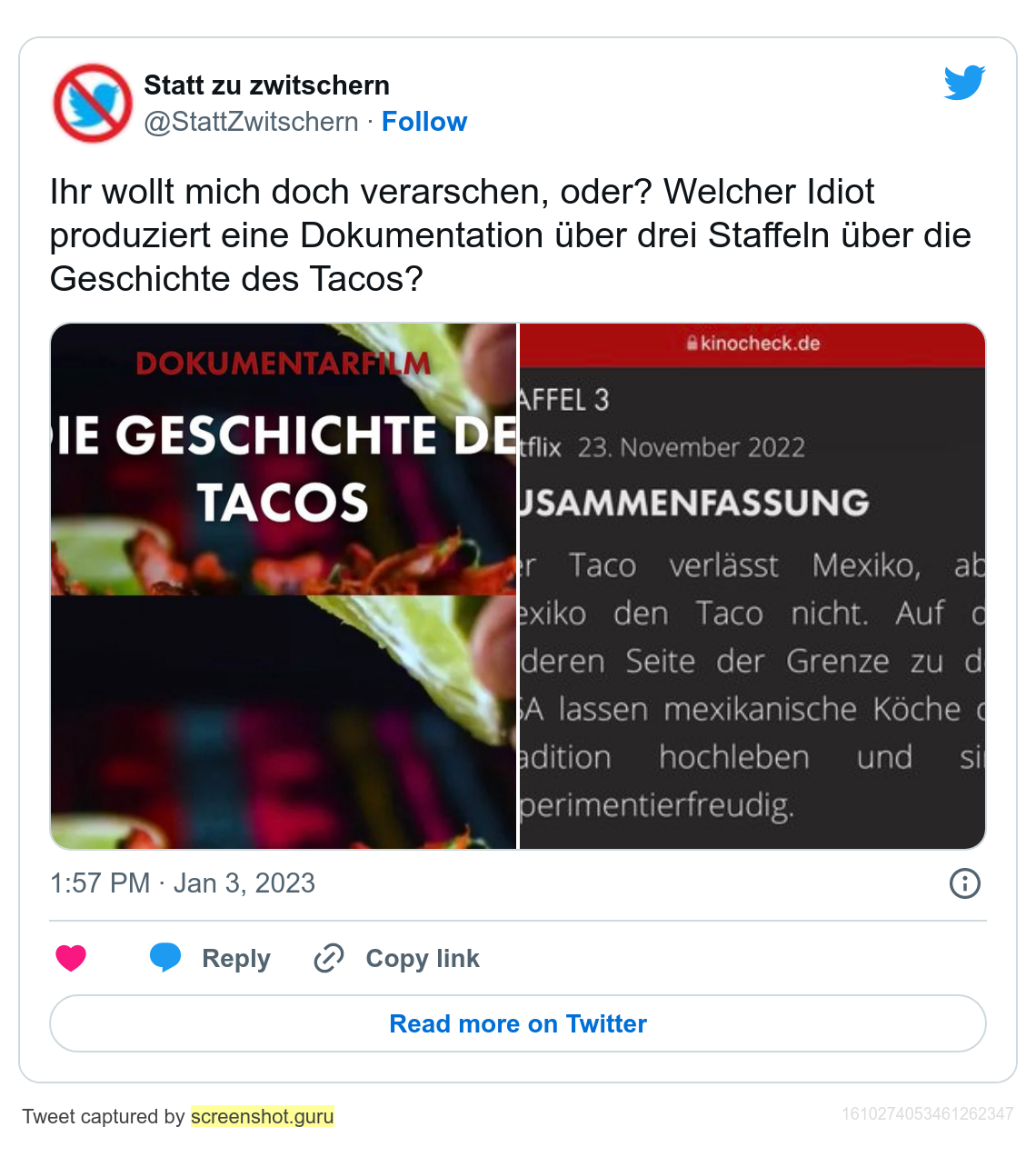Click the Read more on Twitter button

518,1023
